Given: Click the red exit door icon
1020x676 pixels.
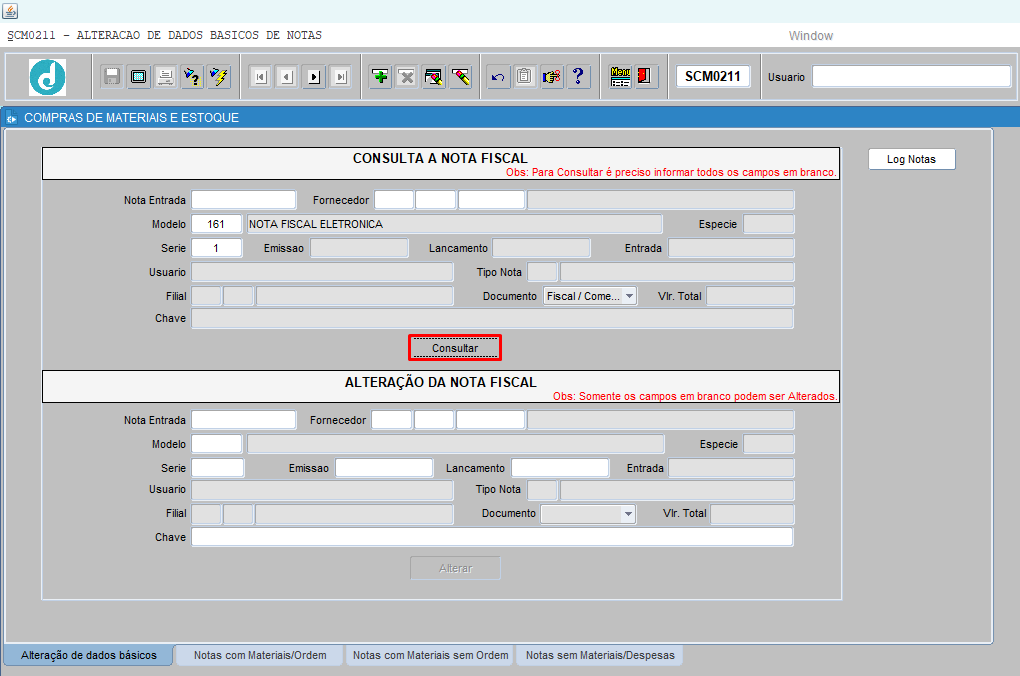Looking at the screenshot, I should tap(646, 77).
